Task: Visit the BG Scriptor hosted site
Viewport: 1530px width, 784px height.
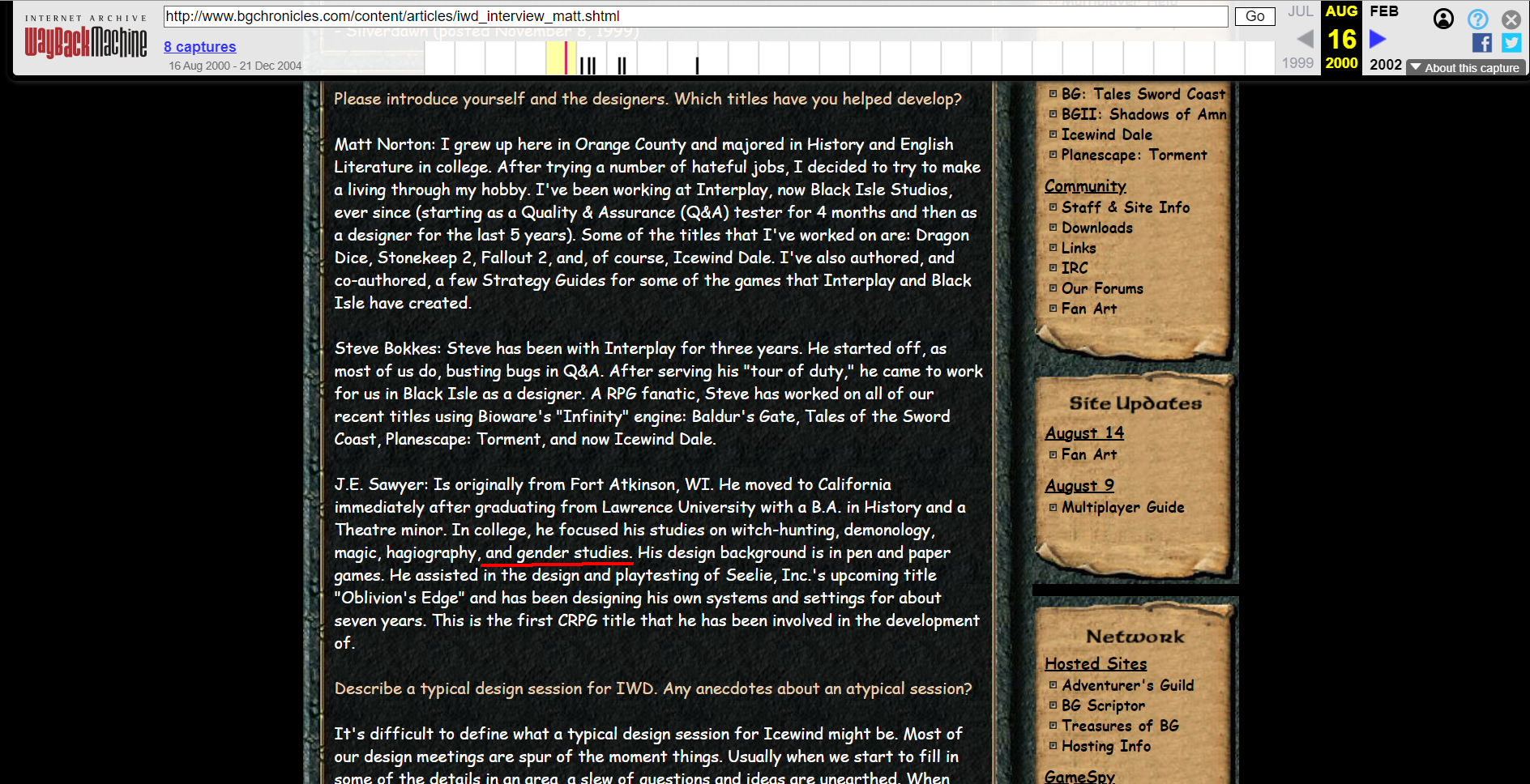Action: coord(1103,705)
